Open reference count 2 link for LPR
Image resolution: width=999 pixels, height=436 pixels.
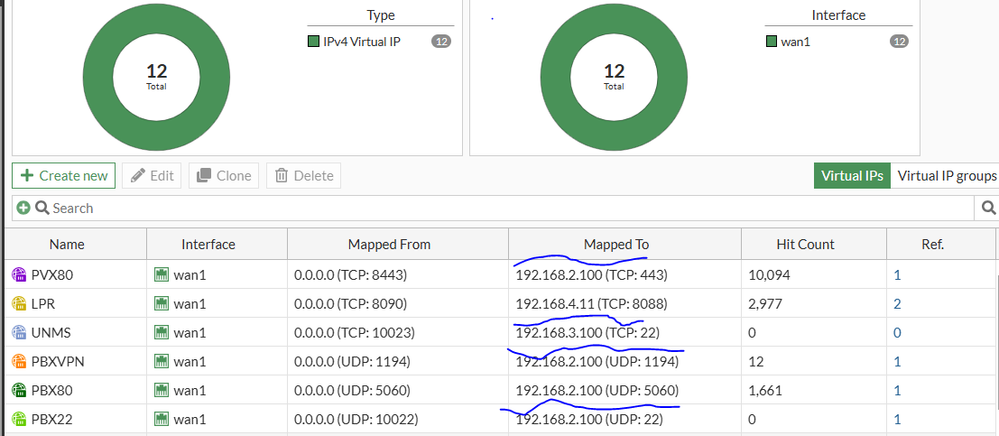point(897,304)
